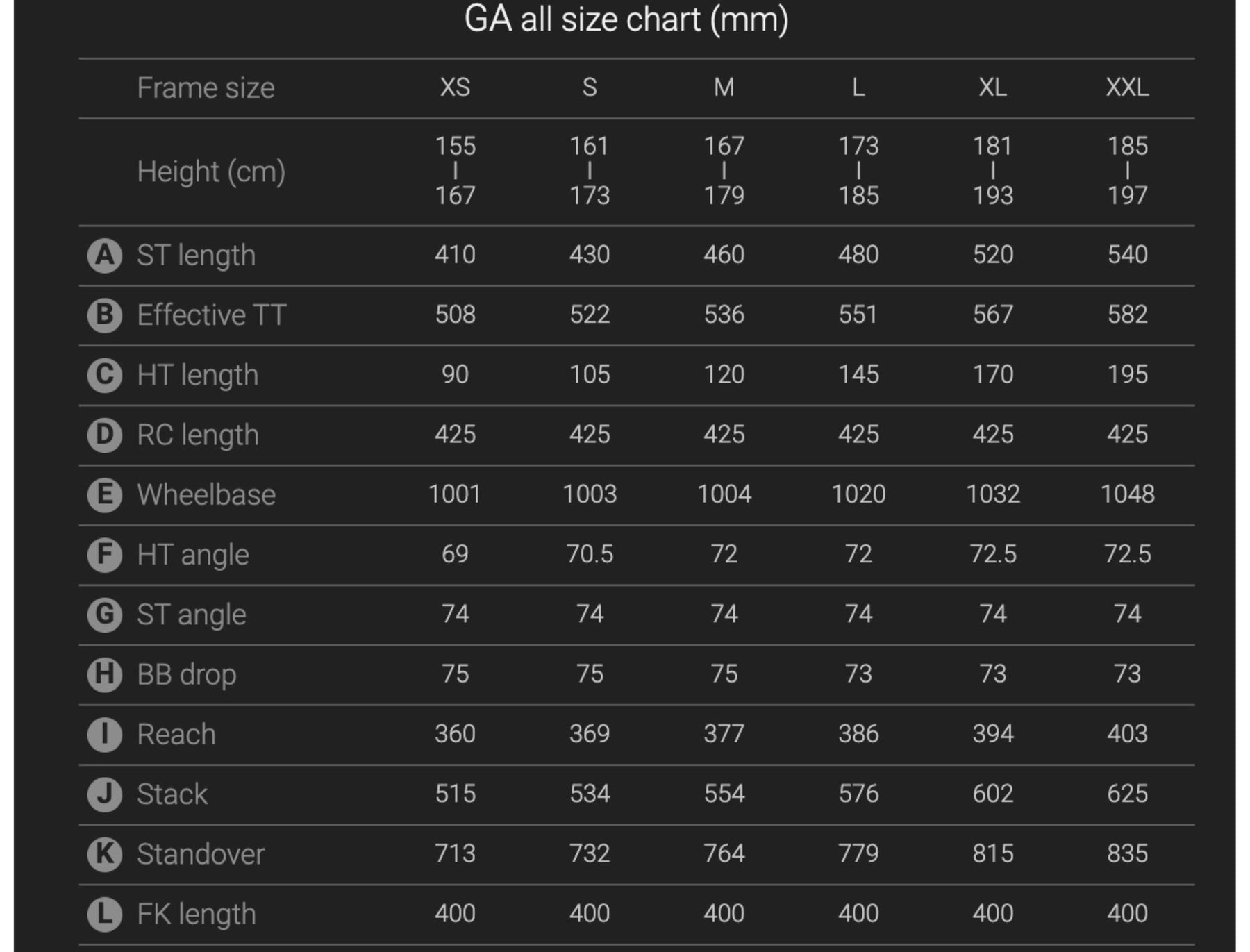Click the circled J icon beside Stack
The height and width of the screenshot is (952, 1250).
click(105, 794)
